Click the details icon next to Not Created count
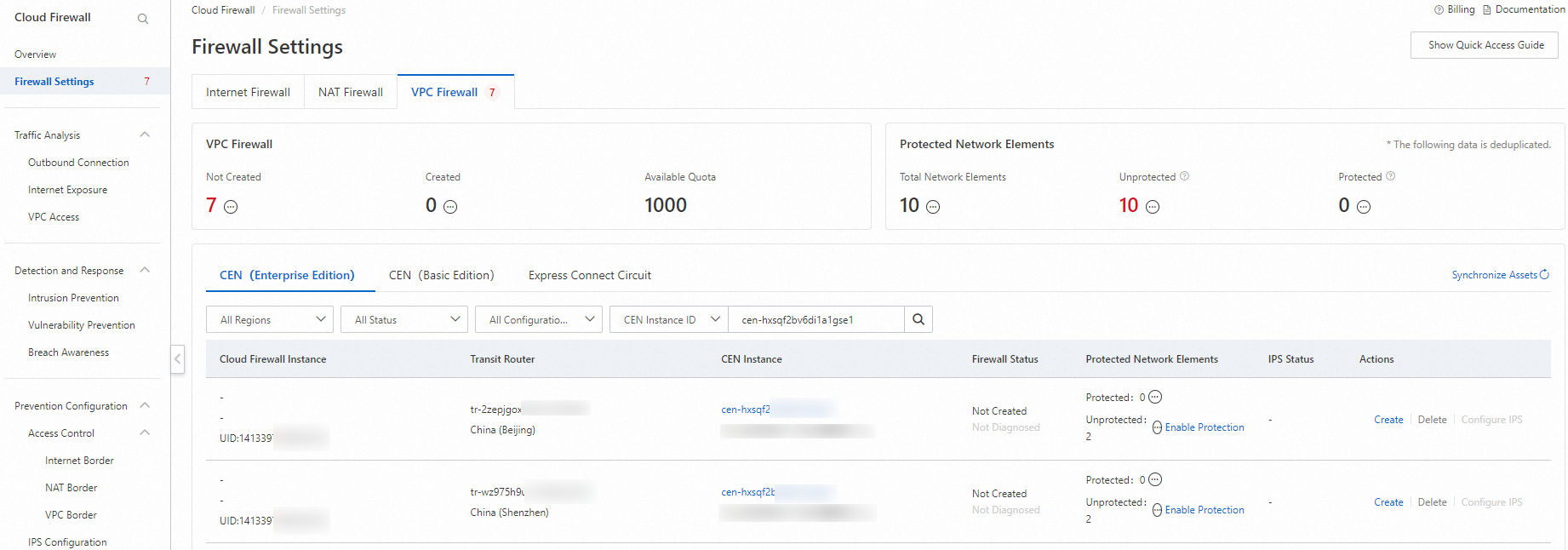1568x550 pixels. click(231, 207)
